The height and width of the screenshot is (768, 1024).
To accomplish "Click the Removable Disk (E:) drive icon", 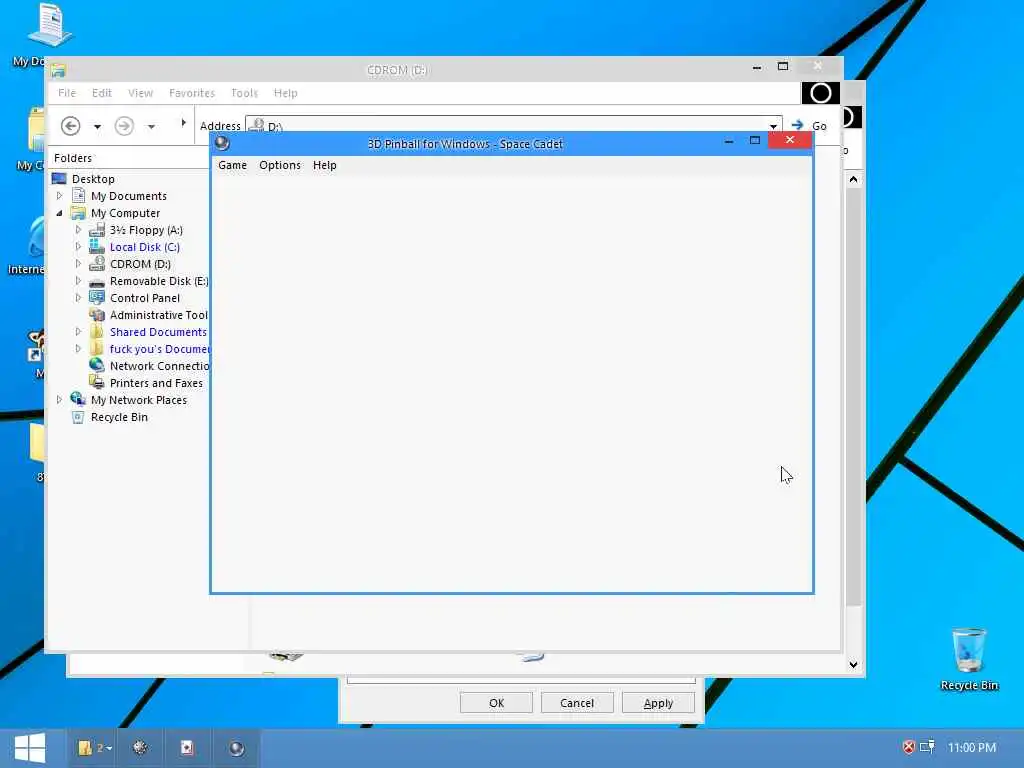I will pyautogui.click(x=97, y=282).
